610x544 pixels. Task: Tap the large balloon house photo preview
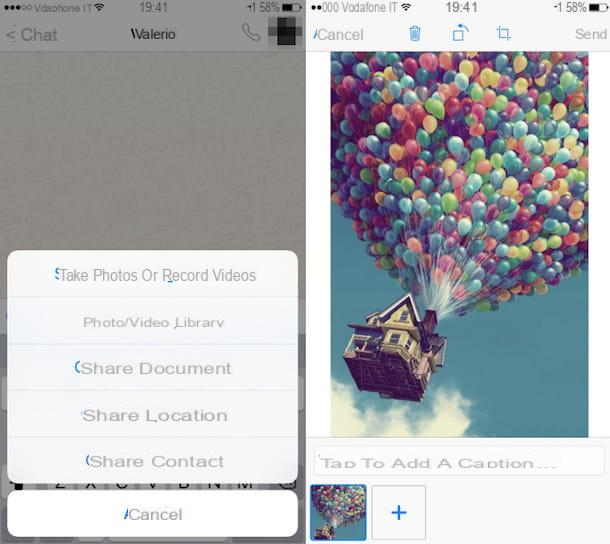(459, 244)
